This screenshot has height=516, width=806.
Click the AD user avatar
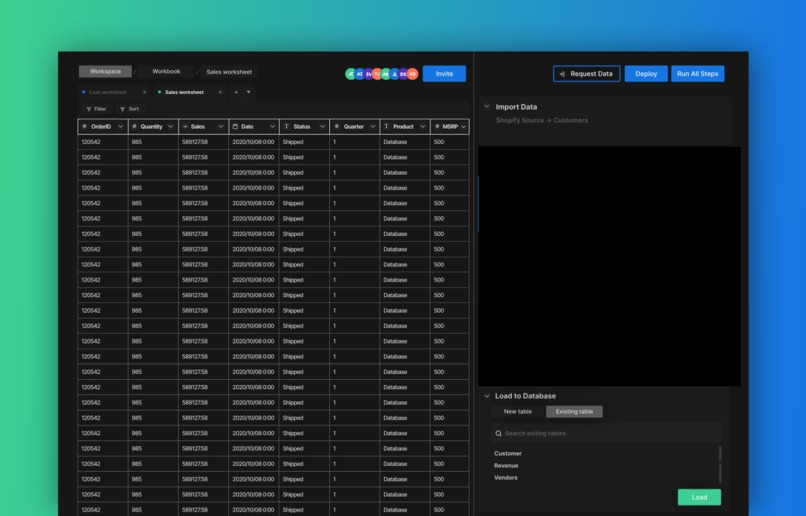click(x=412, y=74)
